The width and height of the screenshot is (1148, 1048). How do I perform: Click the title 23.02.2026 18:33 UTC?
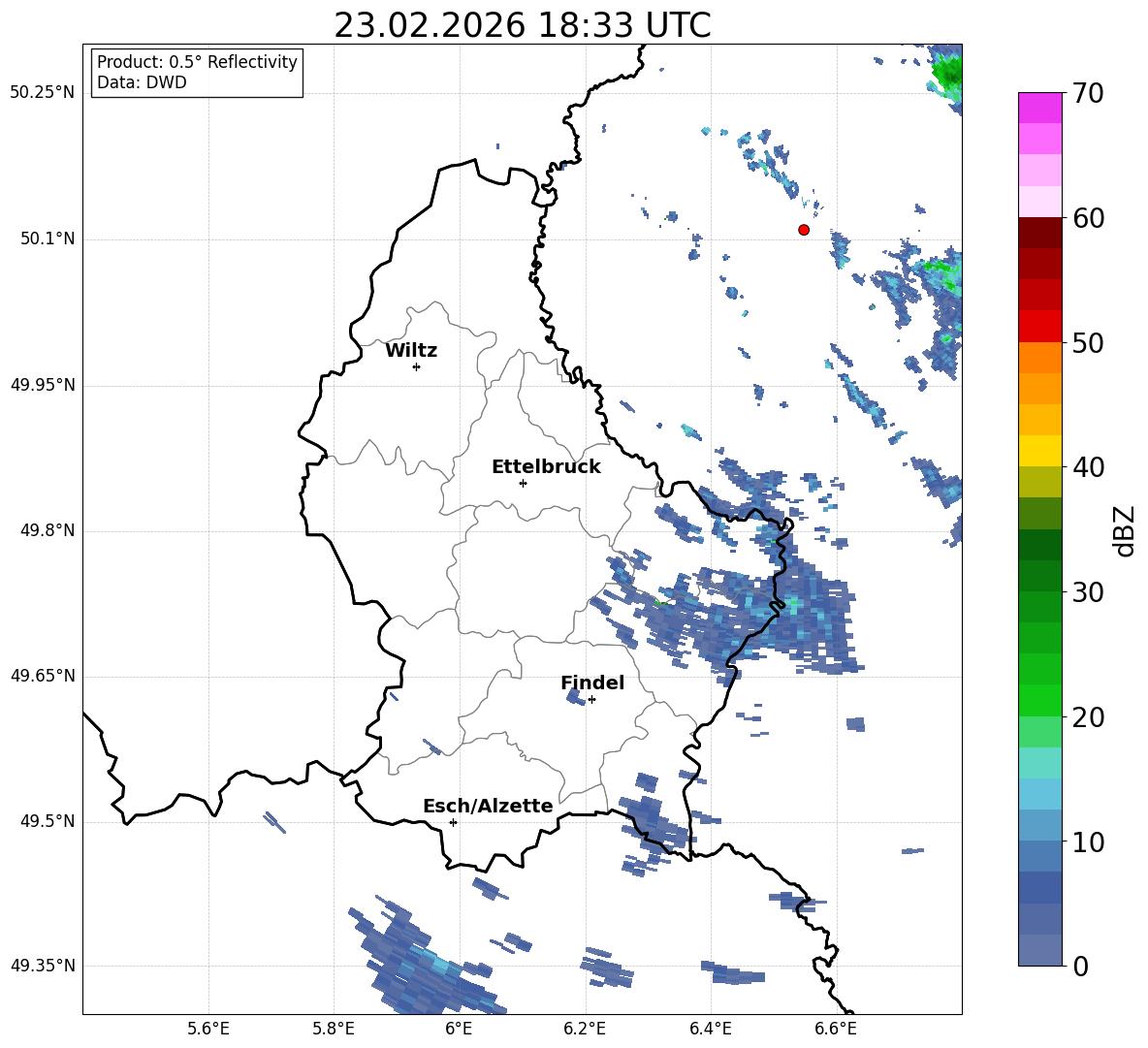[523, 25]
